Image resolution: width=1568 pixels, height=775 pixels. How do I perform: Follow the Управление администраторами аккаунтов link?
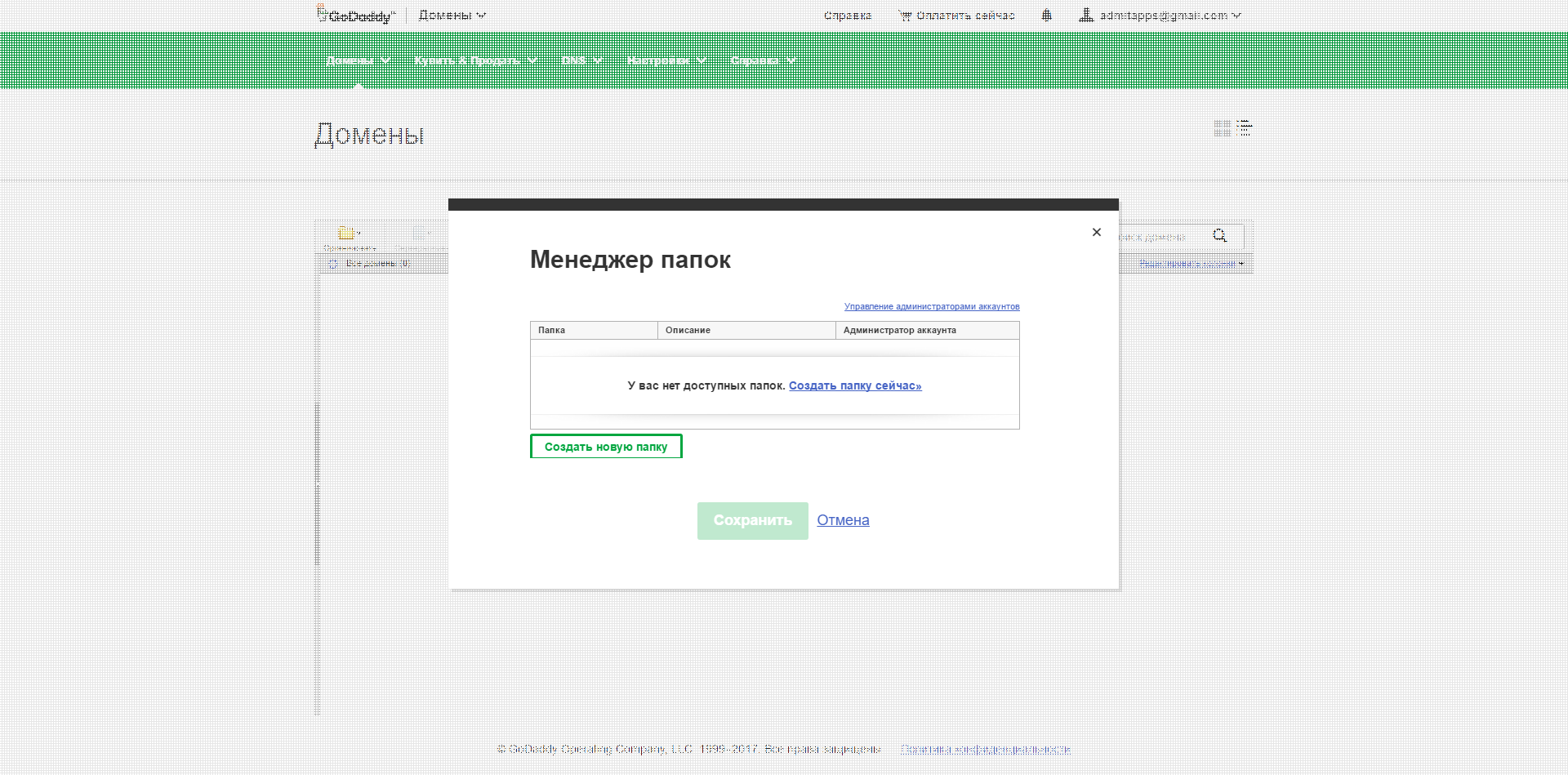coord(931,306)
